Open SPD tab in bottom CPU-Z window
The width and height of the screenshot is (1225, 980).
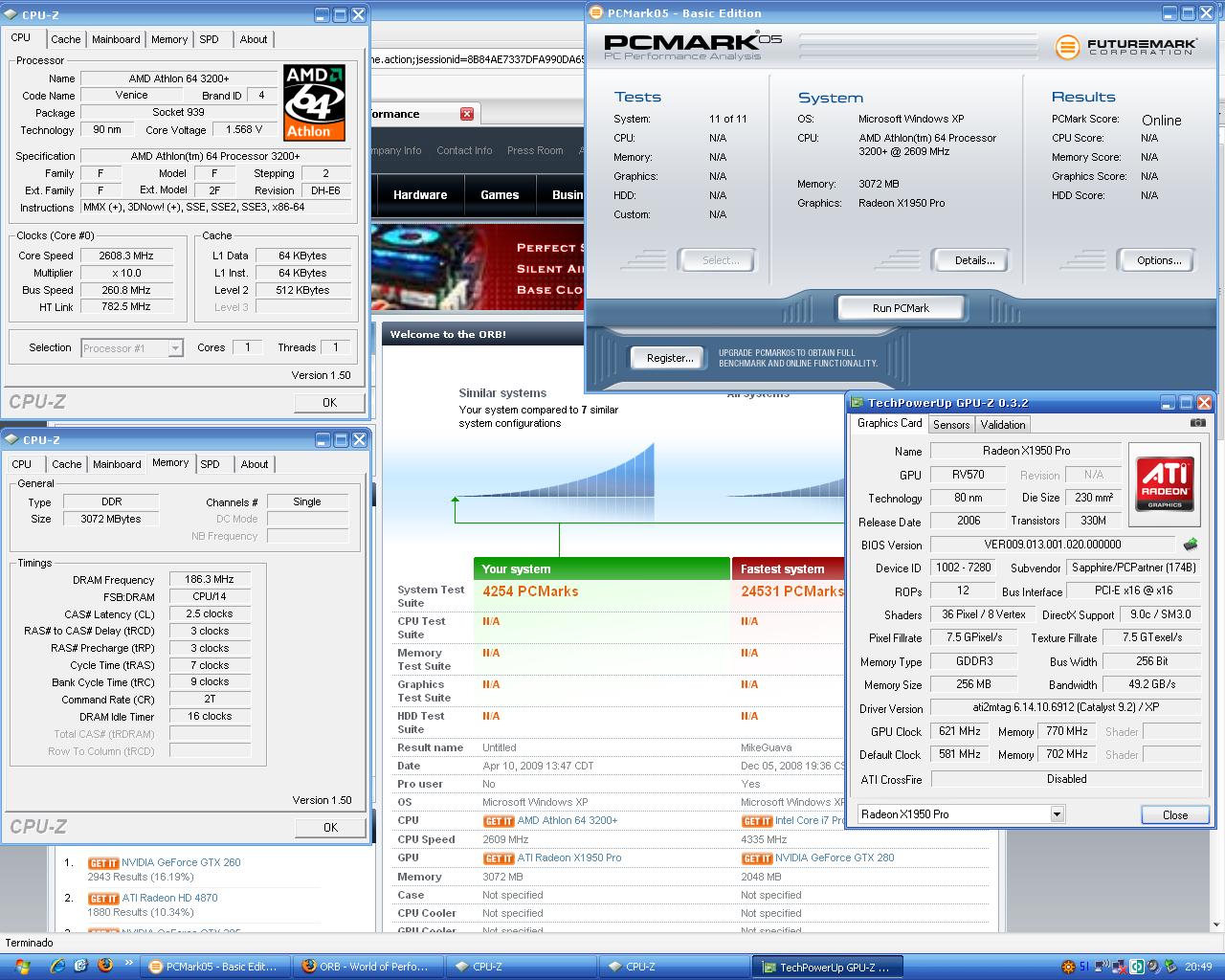[x=210, y=464]
